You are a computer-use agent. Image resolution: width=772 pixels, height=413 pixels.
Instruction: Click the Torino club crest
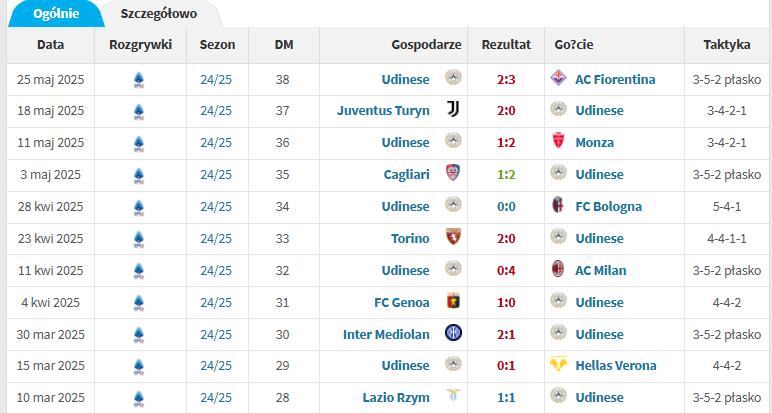click(453, 237)
